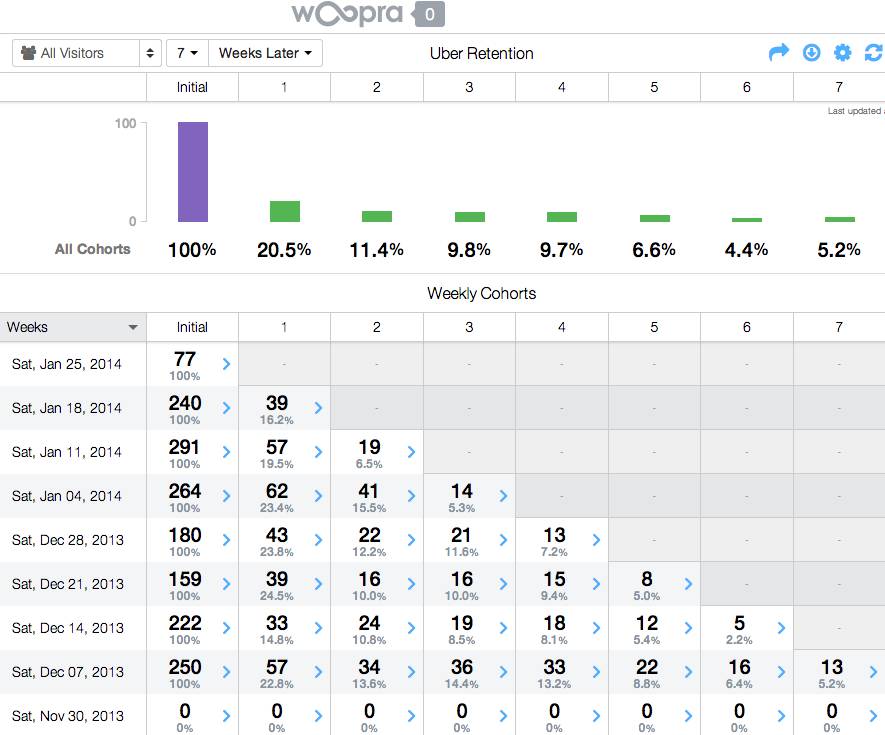Click the arrow beside 43 at 23.8%
Screen dimensions: 885x735
pyautogui.click(x=318, y=540)
